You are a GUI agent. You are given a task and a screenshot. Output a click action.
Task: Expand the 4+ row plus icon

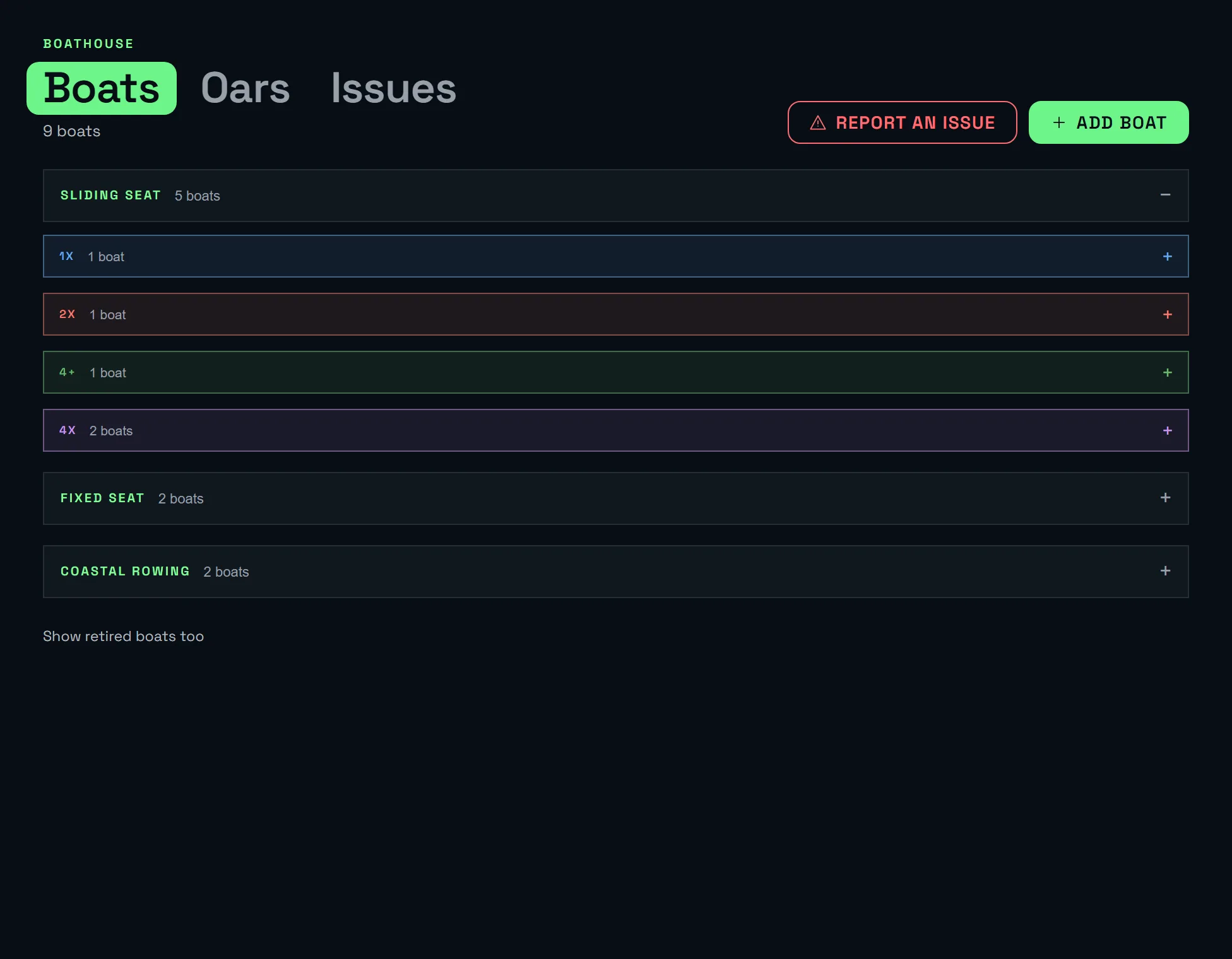[x=1167, y=372]
